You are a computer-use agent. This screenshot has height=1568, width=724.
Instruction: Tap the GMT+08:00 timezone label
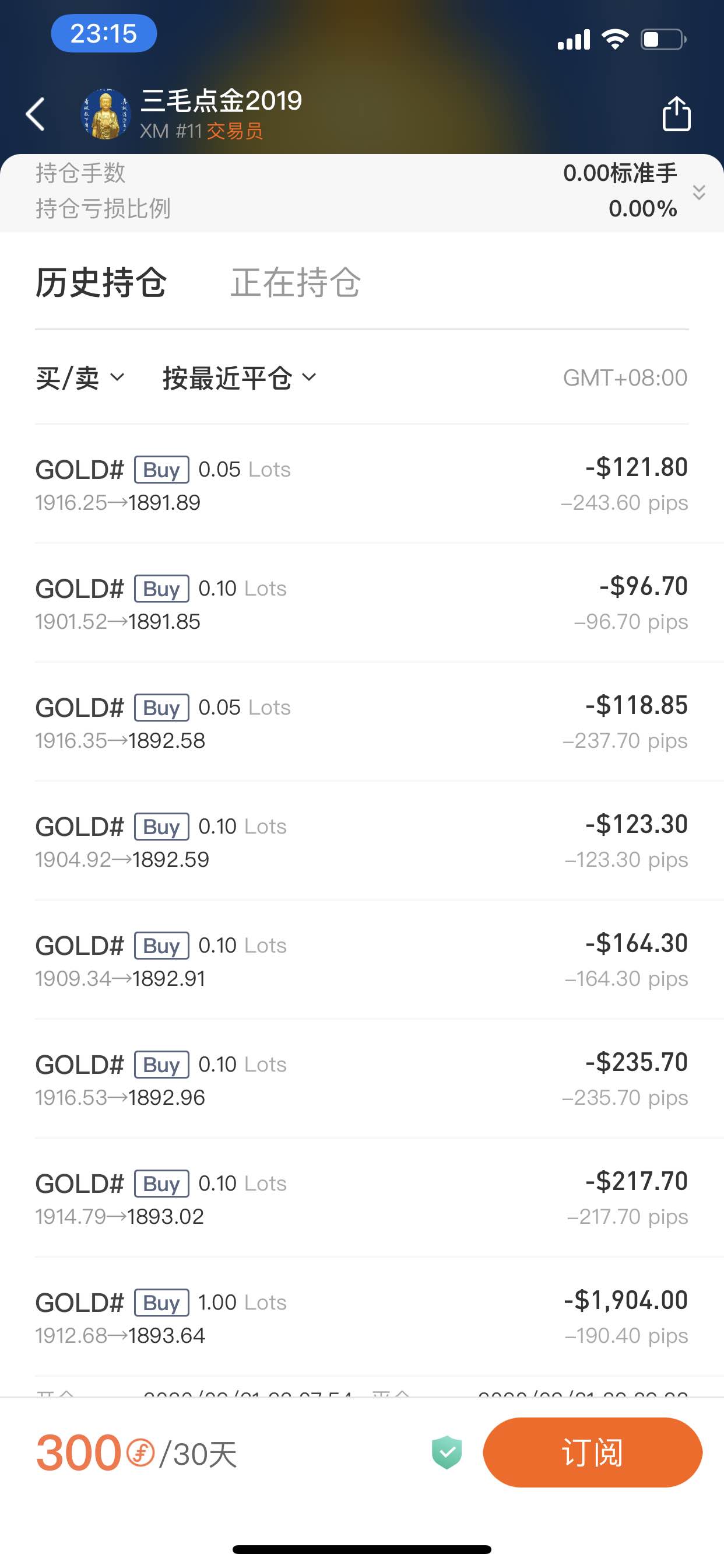(625, 378)
